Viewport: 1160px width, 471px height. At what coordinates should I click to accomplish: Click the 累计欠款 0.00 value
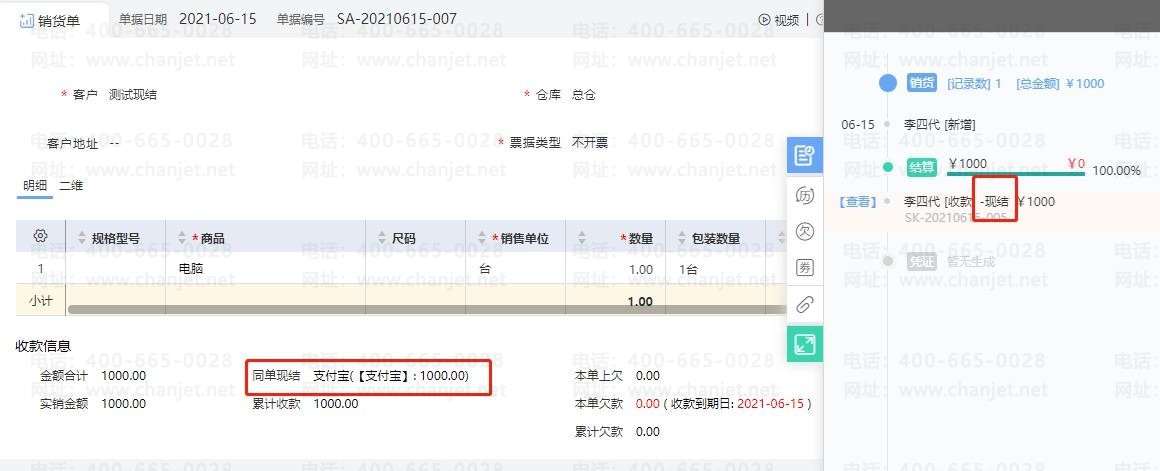[x=647, y=432]
